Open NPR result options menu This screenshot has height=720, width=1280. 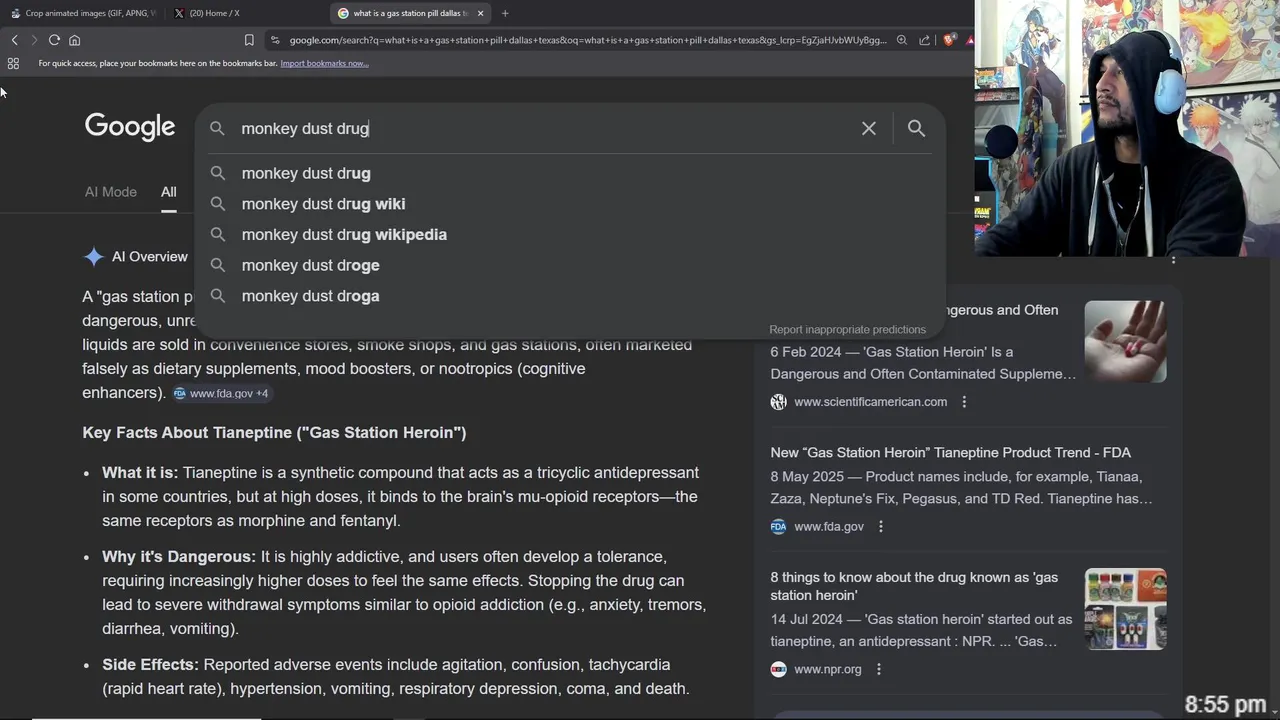point(879,669)
